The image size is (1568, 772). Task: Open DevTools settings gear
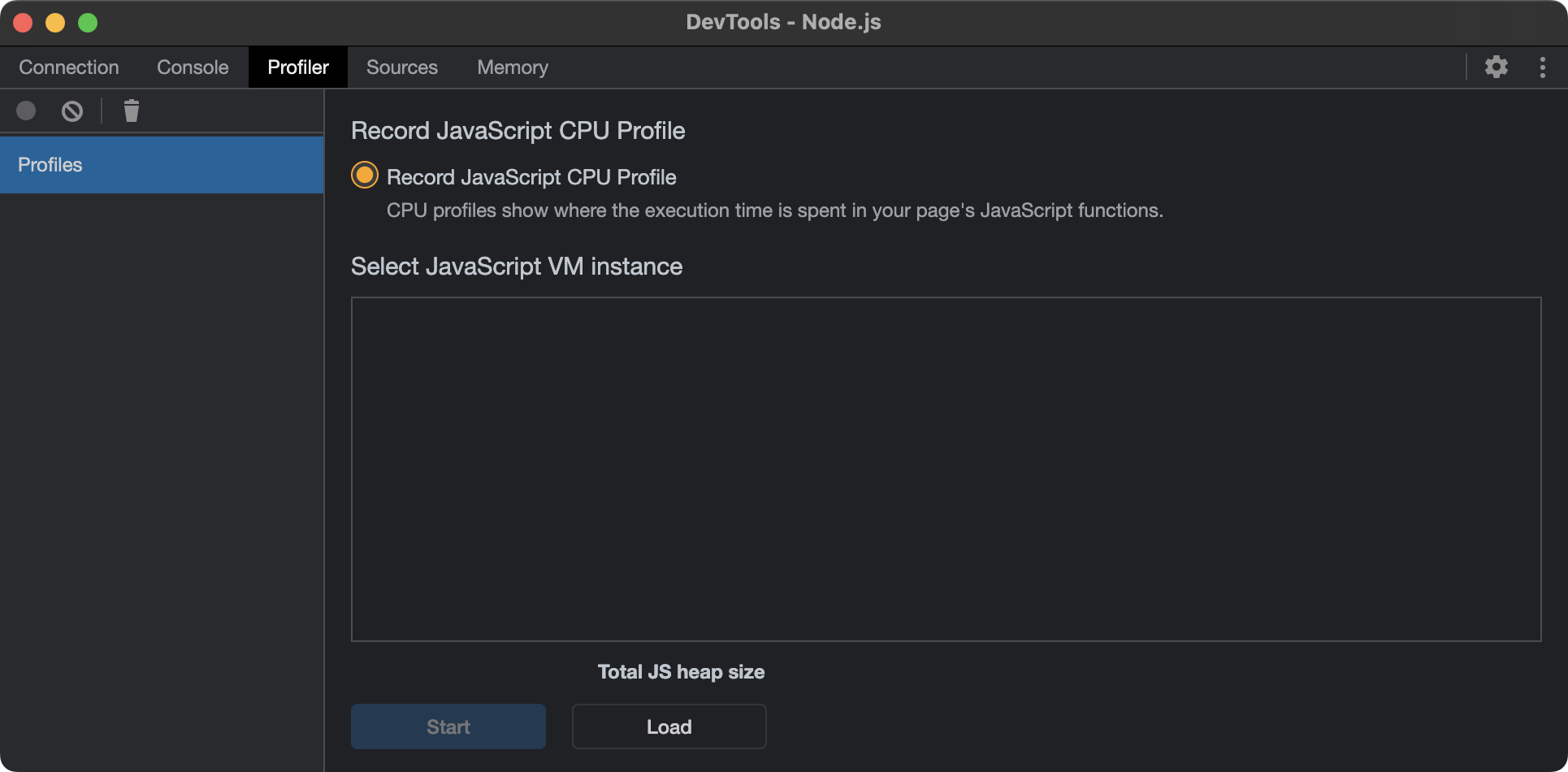pyautogui.click(x=1496, y=67)
